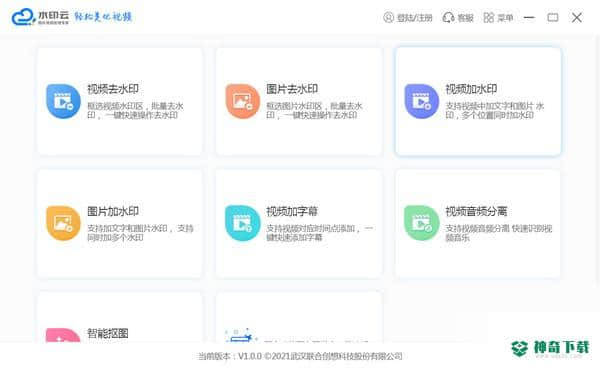Screen dimensions: 600x370
Task: Select the 图片去水印 title
Action: [292, 89]
